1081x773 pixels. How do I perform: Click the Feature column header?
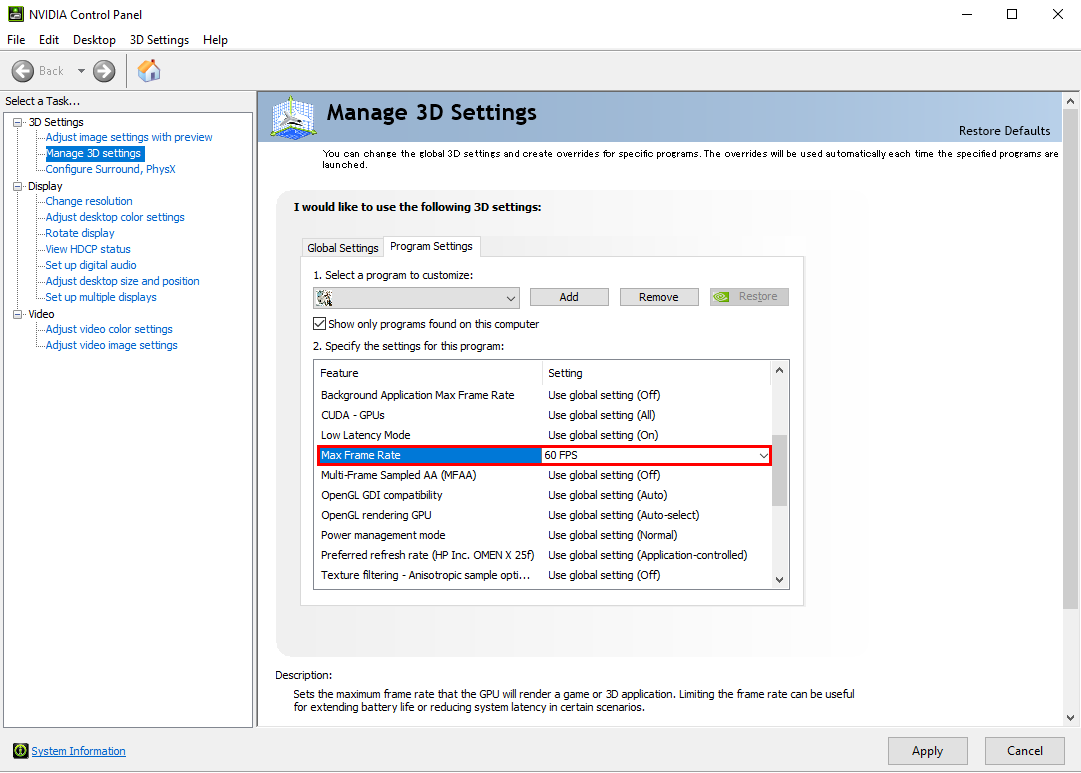point(429,373)
